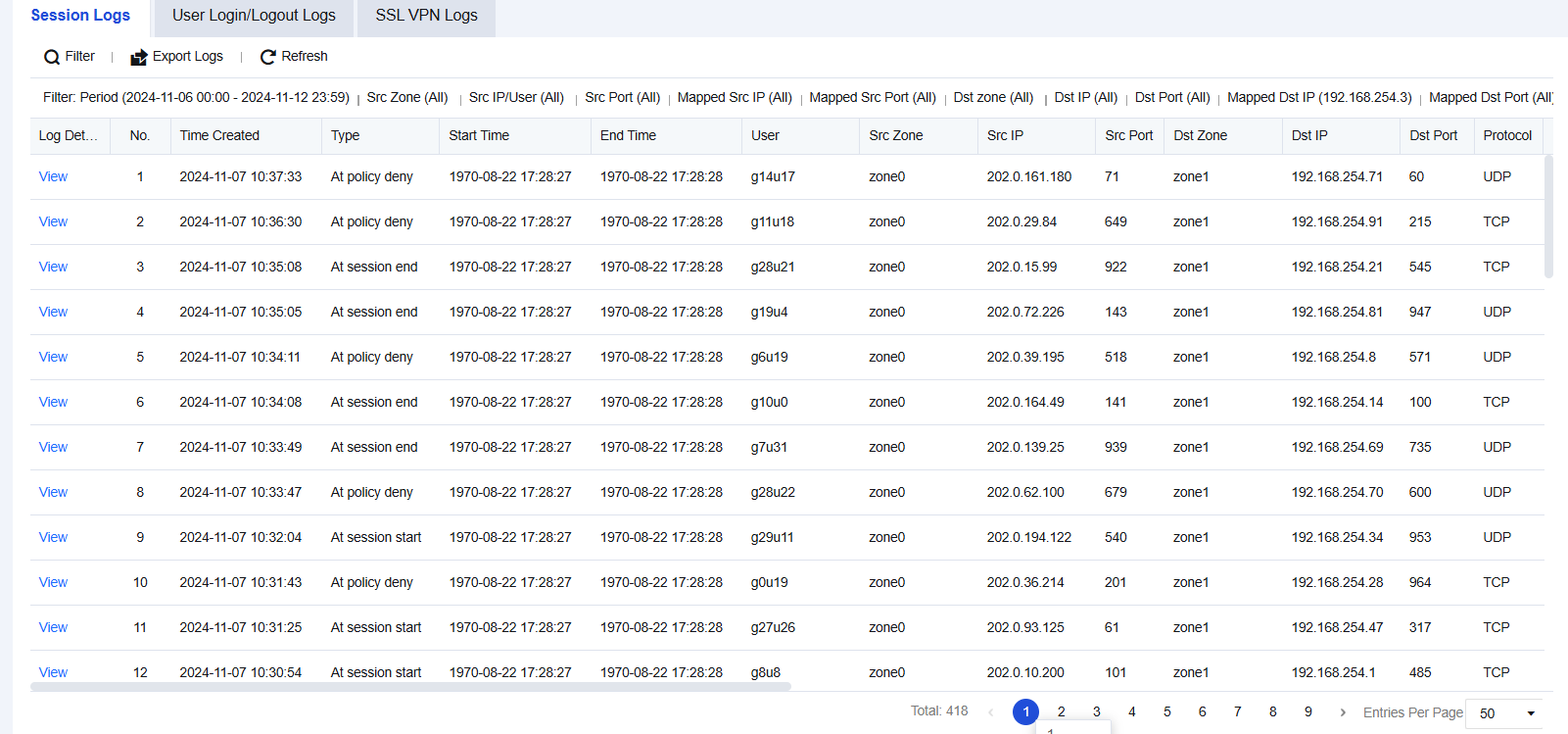Click No. column header
Image resolution: width=1568 pixels, height=734 pixels.
[140, 135]
